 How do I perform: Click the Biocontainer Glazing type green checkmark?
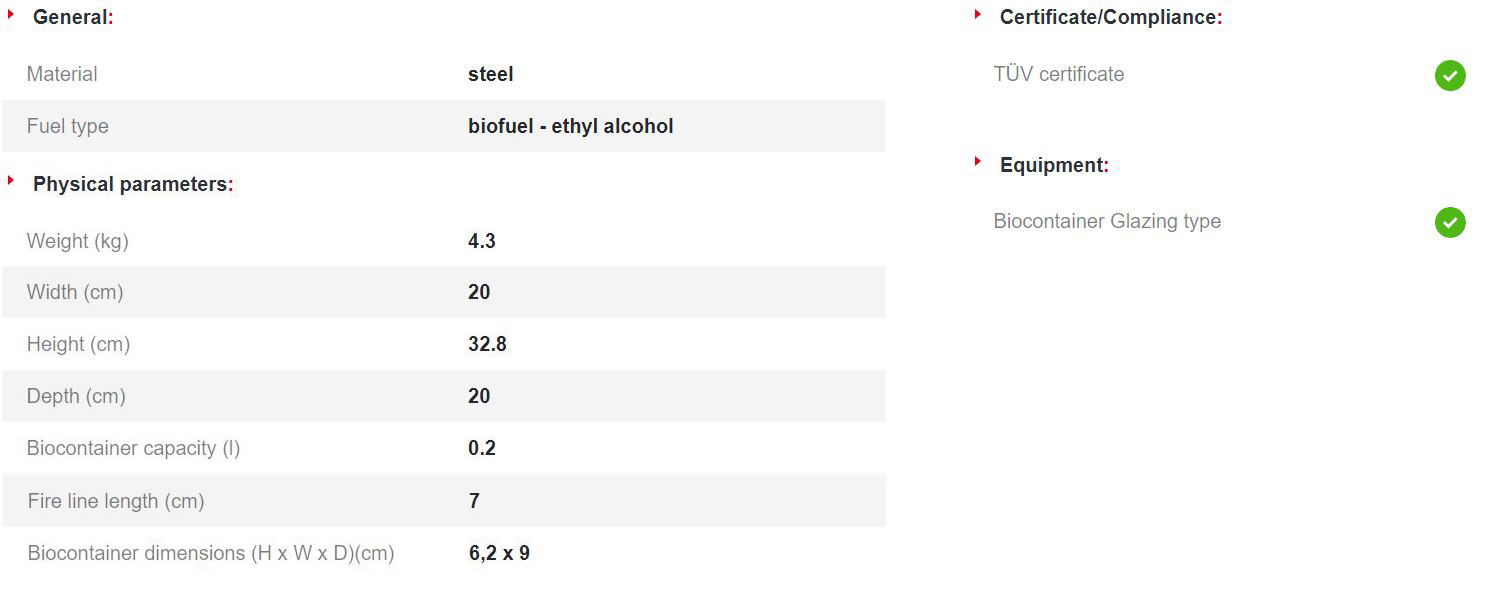click(x=1450, y=222)
